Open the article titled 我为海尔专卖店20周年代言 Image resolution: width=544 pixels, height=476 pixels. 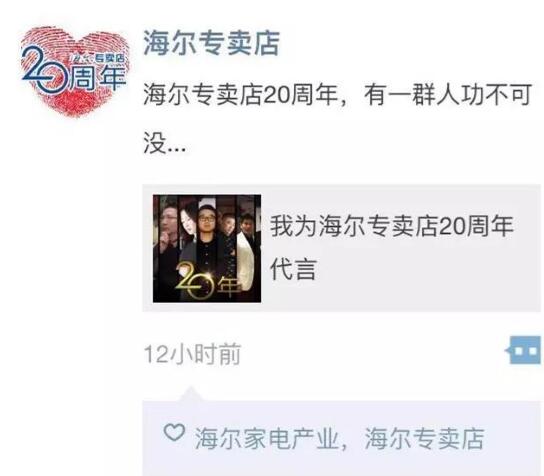click(392, 247)
